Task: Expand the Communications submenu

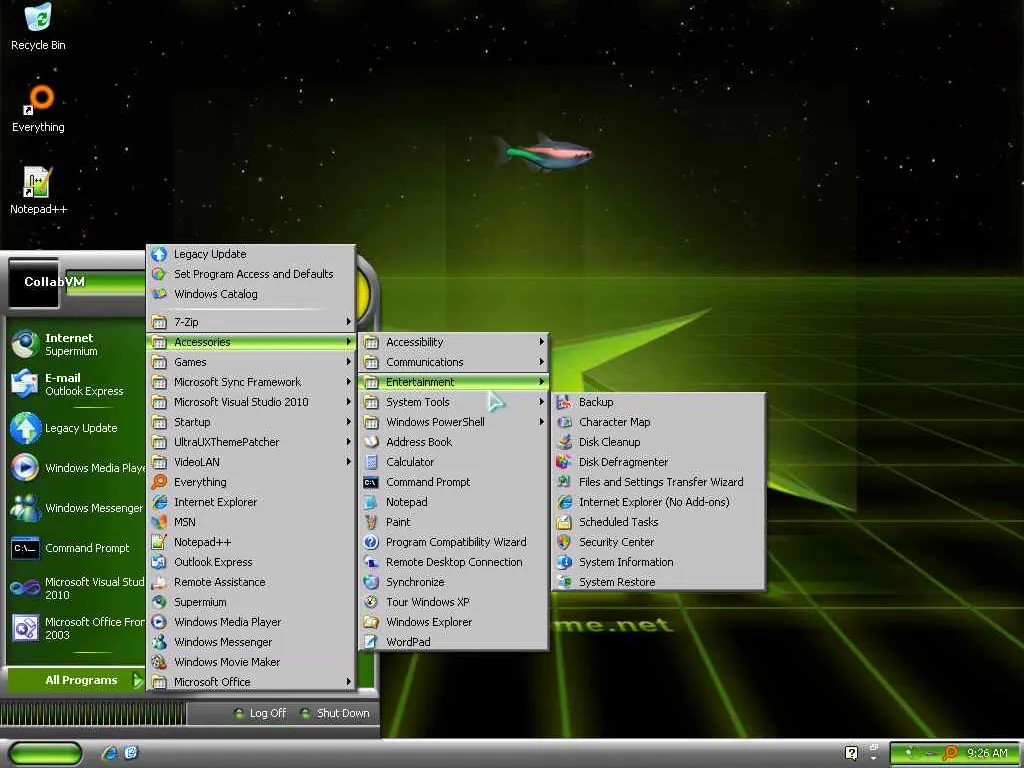Action: [x=454, y=362]
